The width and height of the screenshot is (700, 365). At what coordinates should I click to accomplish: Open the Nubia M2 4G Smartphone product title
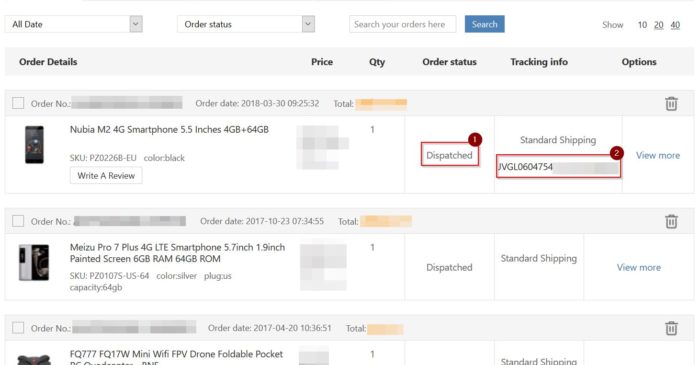point(169,129)
